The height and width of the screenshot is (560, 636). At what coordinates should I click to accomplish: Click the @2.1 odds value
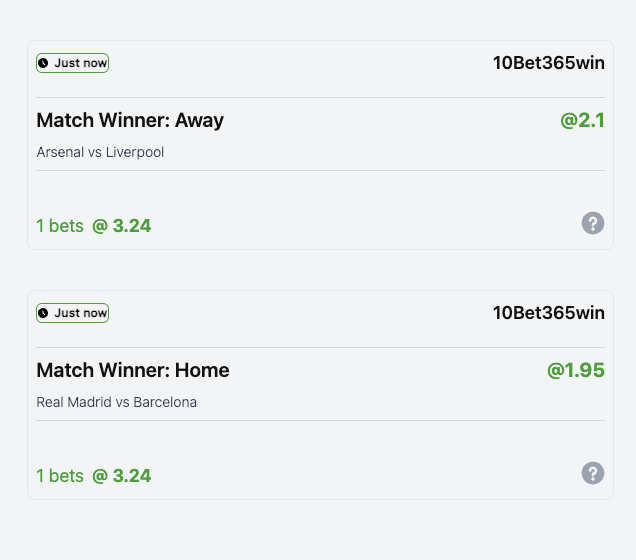(582, 121)
